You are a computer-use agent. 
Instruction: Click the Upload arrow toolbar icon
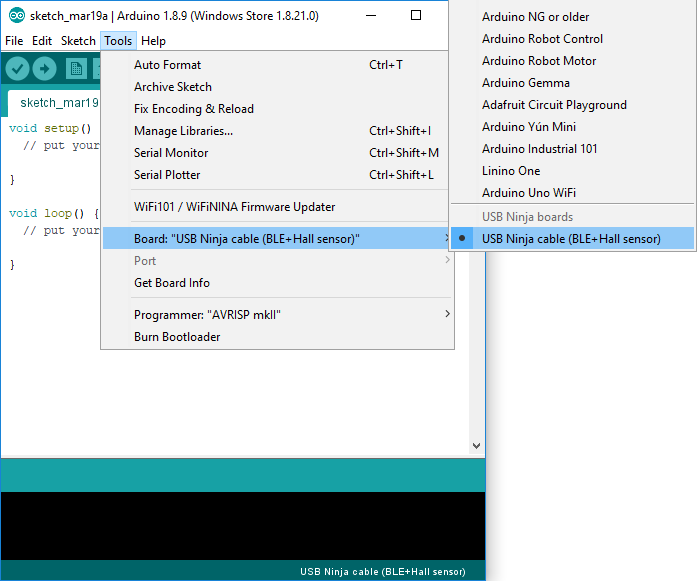pyautogui.click(x=44, y=69)
